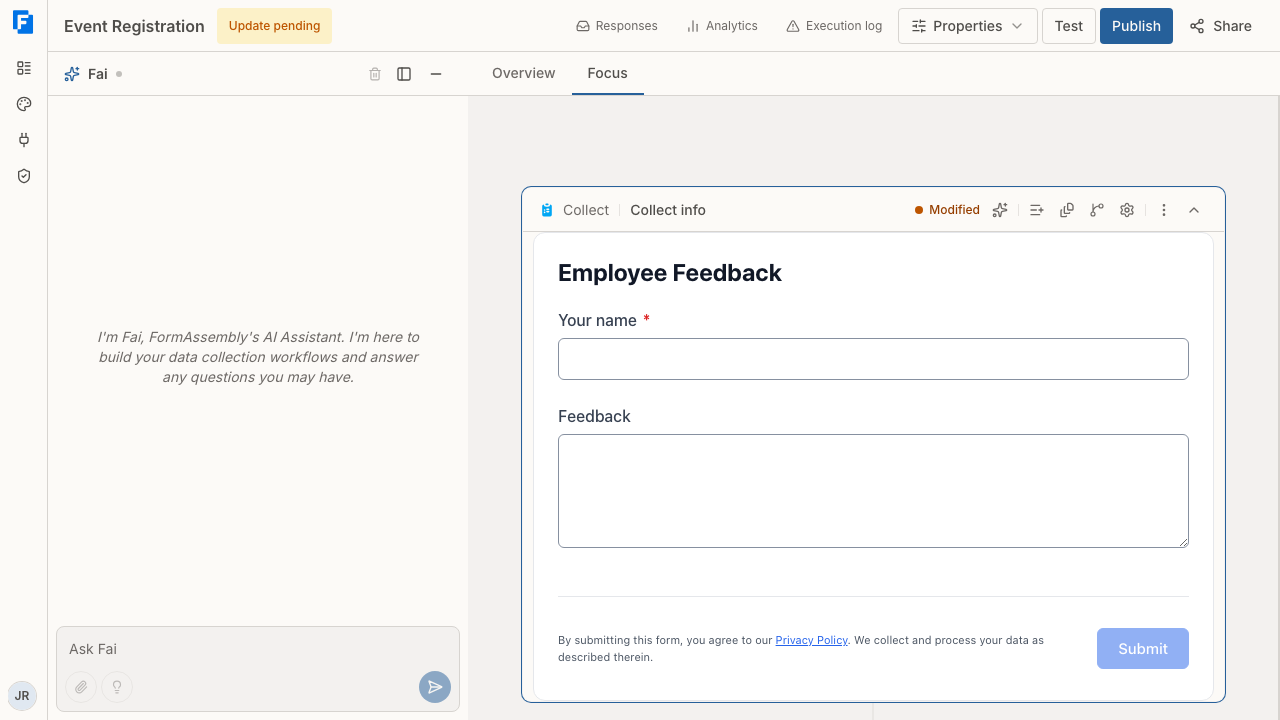Select the Focus tab
The image size is (1280, 720).
tap(608, 73)
